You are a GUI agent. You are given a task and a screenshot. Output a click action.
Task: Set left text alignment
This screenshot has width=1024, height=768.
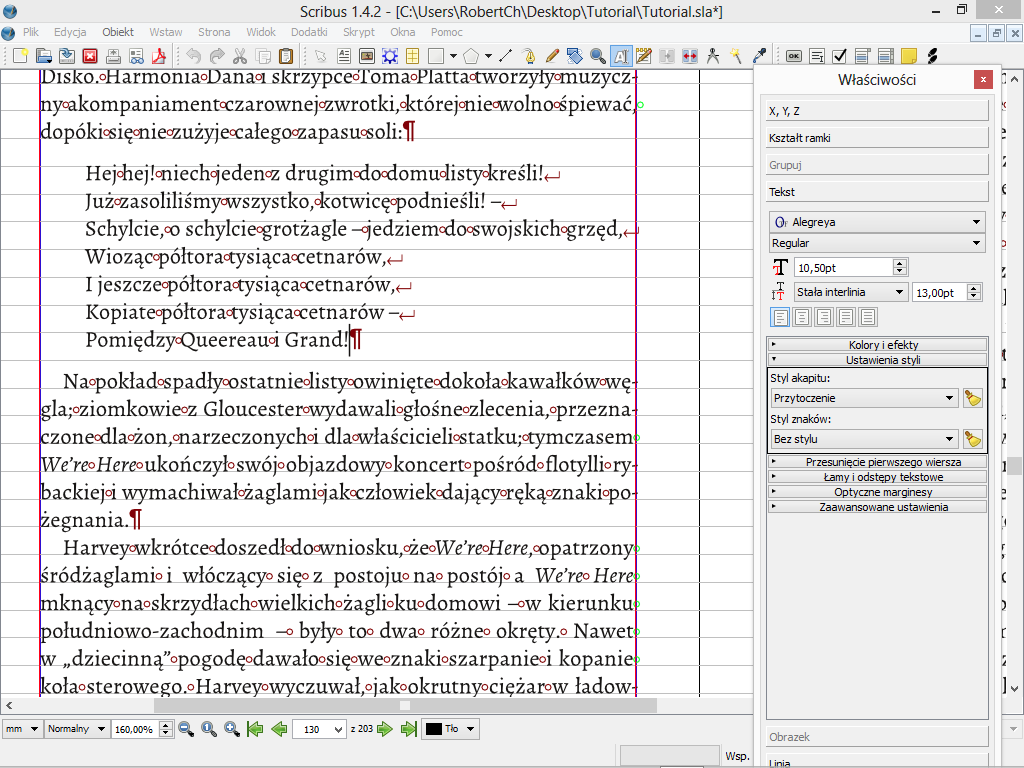780,318
